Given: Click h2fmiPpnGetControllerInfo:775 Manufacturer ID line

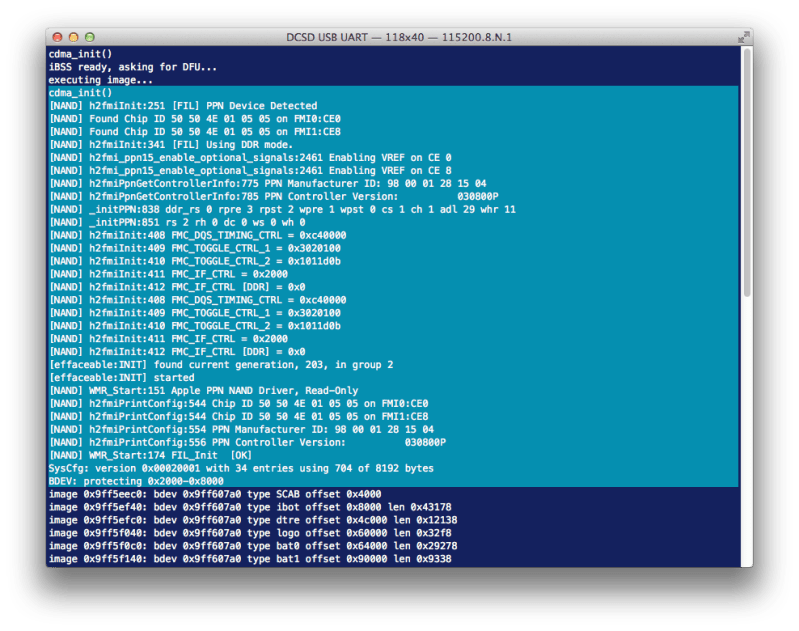Looking at the screenshot, I should tap(268, 183).
